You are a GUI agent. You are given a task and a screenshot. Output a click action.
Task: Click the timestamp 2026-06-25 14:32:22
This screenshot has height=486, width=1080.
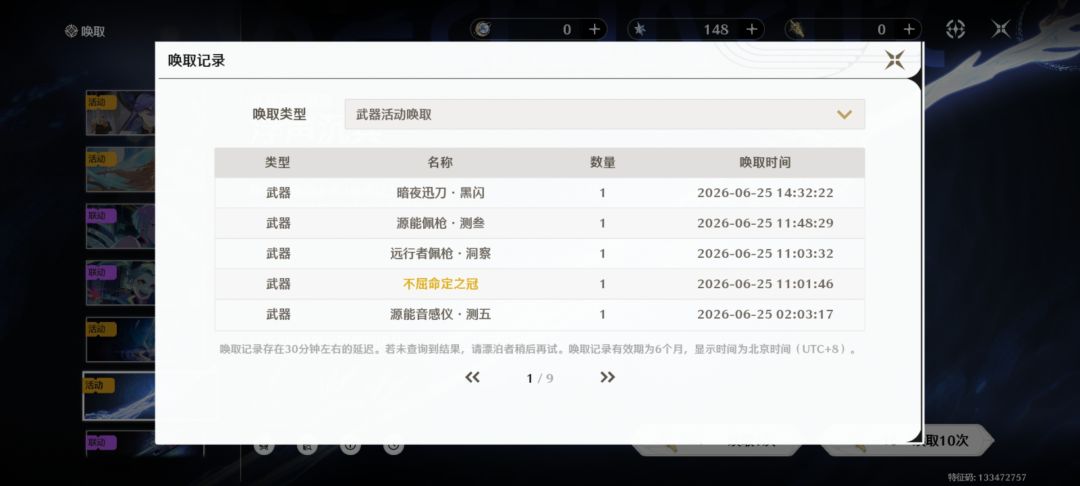click(765, 193)
